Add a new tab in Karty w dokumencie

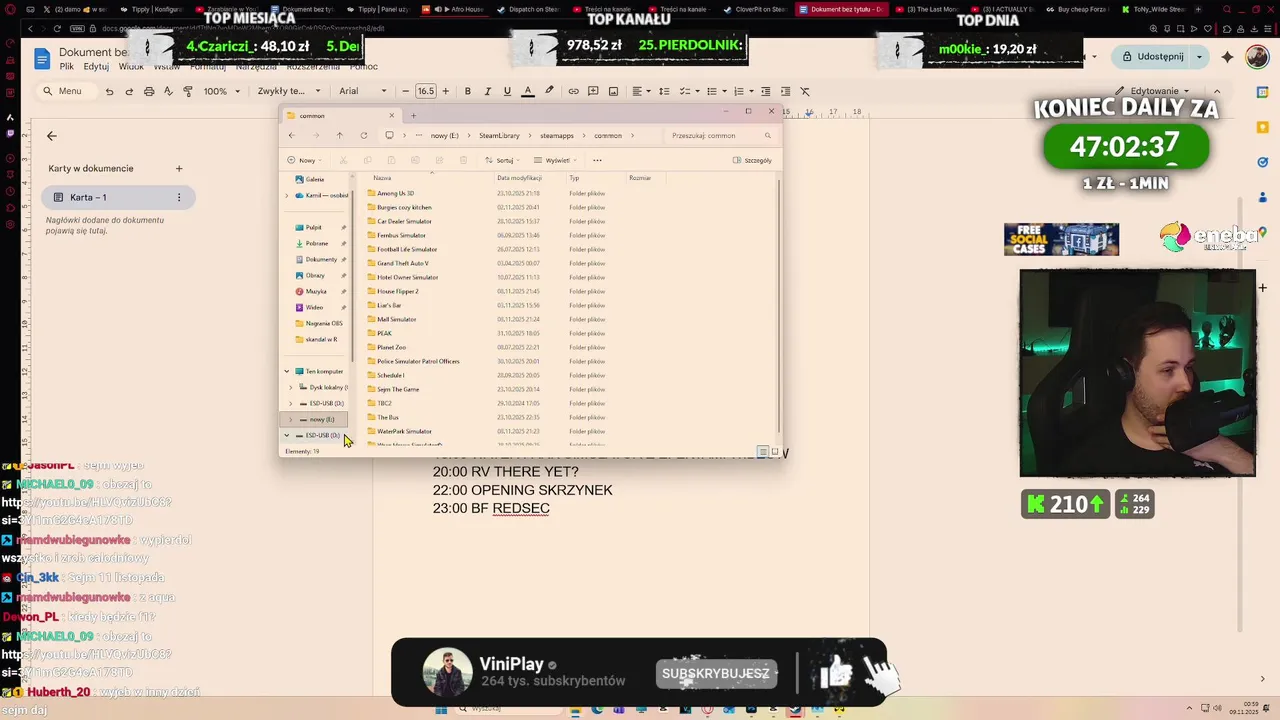tap(179, 168)
